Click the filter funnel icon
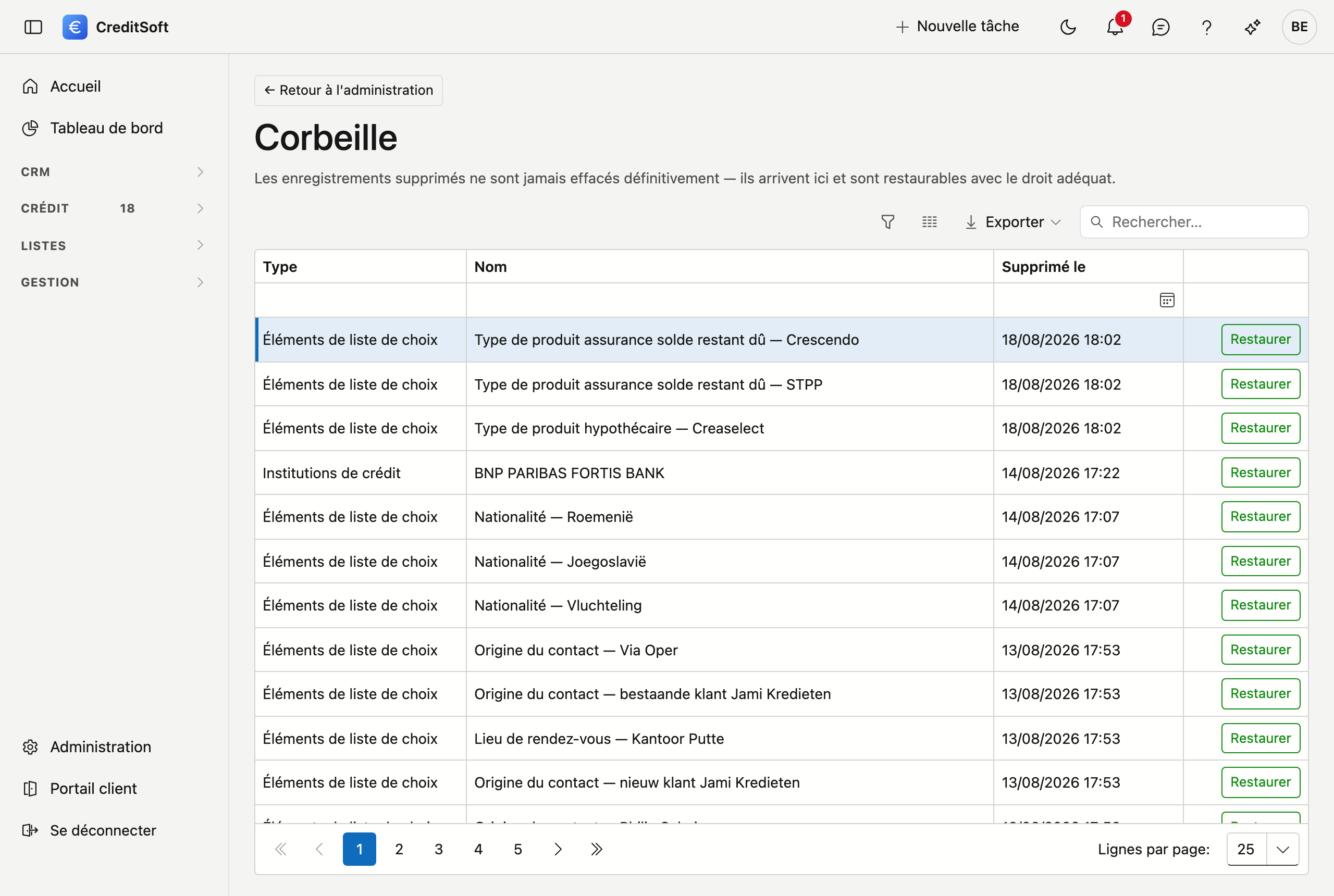 pos(887,222)
